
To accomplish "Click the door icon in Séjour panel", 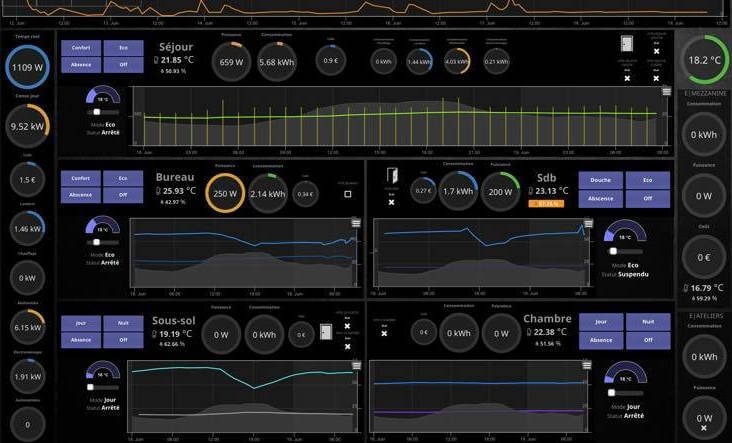I will 627,44.
